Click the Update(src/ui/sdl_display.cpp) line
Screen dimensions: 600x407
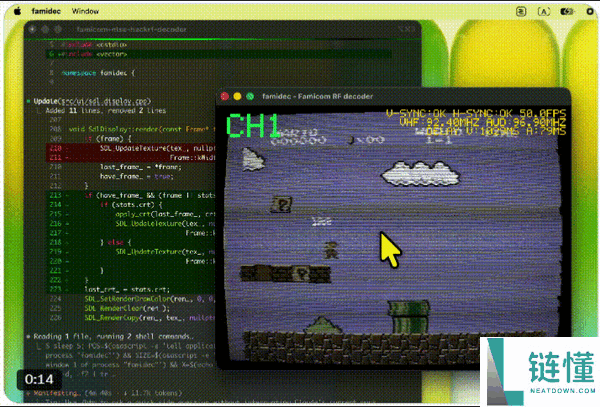point(92,101)
